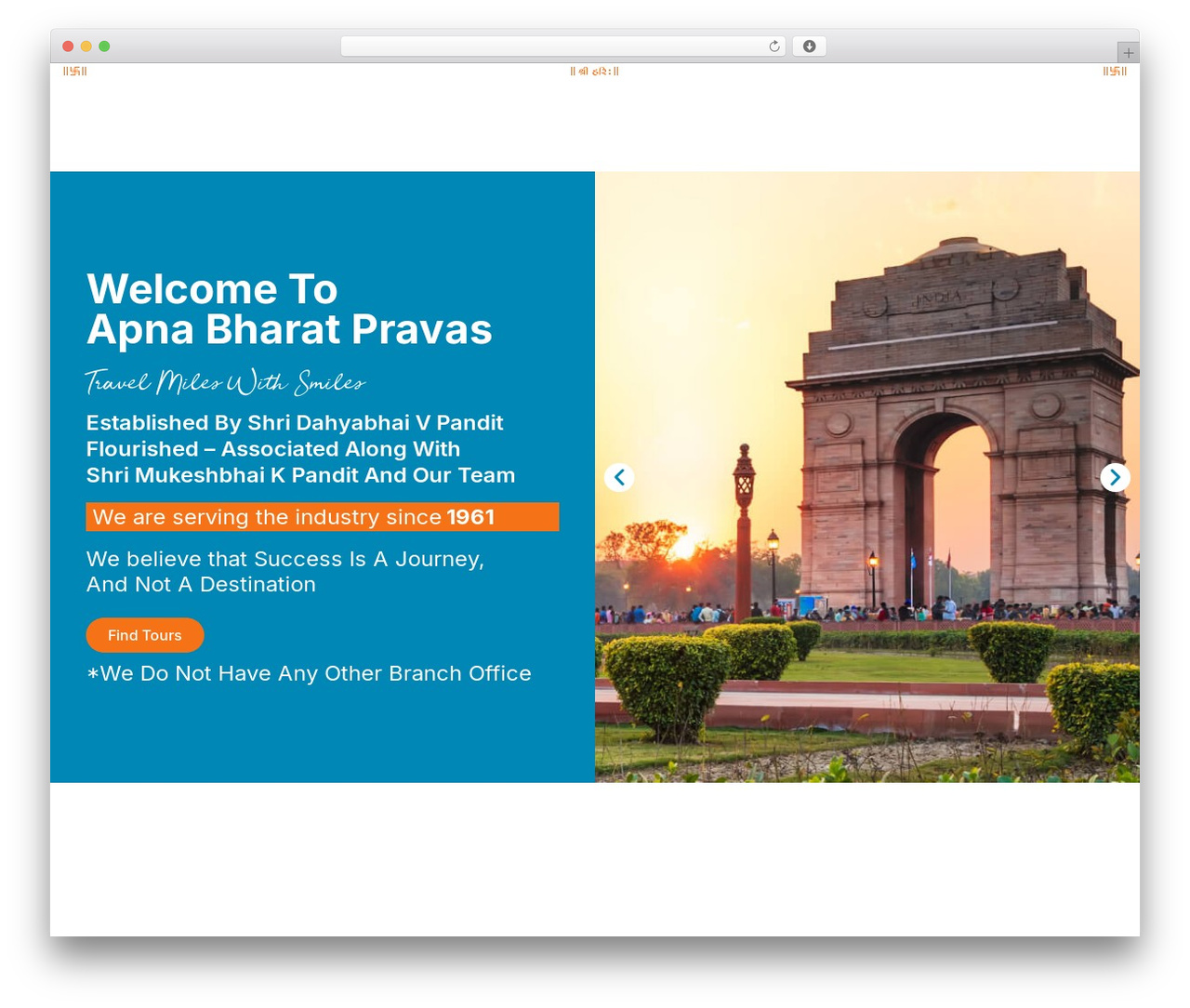Viewport: 1190px width, 1008px height.
Task: Close the browser window
Action: (68, 46)
